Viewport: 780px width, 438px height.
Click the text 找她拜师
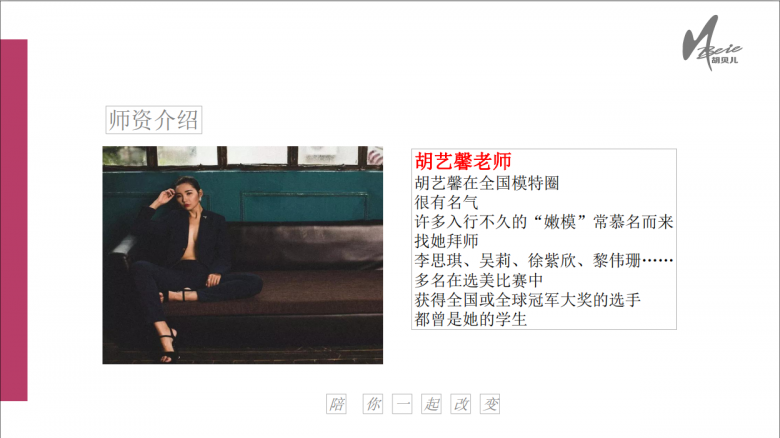[x=447, y=241]
